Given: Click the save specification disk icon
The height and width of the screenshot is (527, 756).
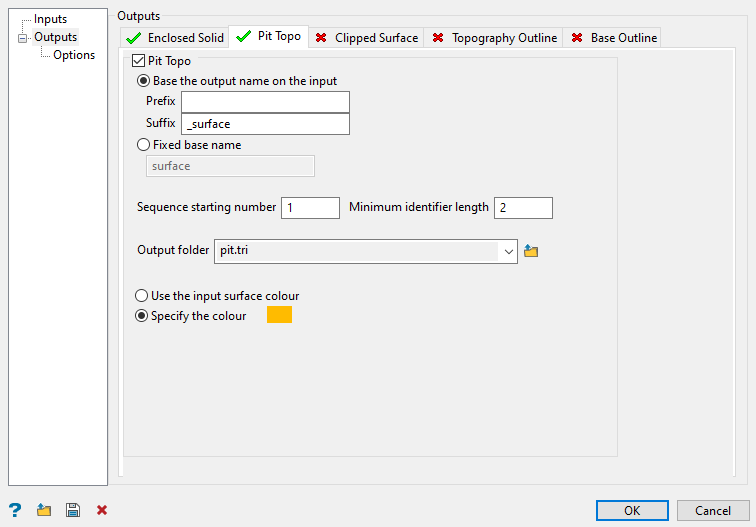Looking at the screenshot, I should pos(72,510).
